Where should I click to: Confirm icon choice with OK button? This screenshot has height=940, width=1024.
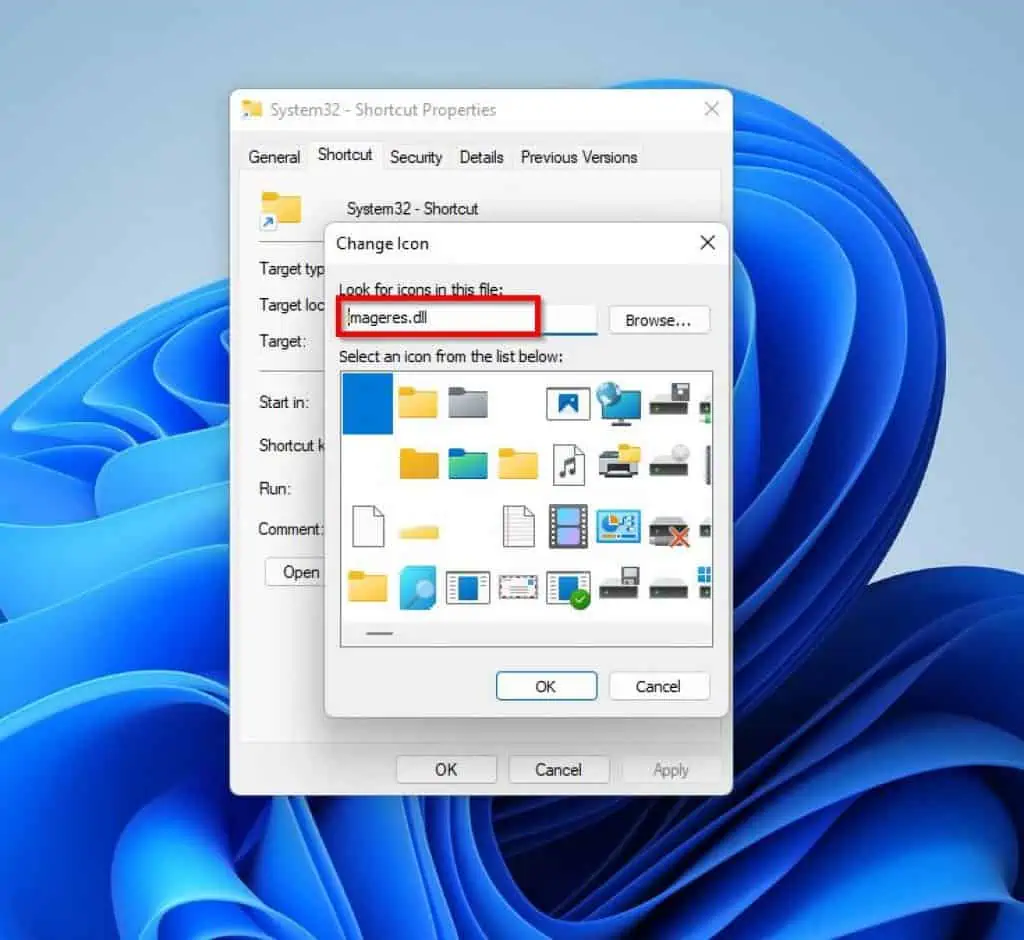(x=546, y=686)
